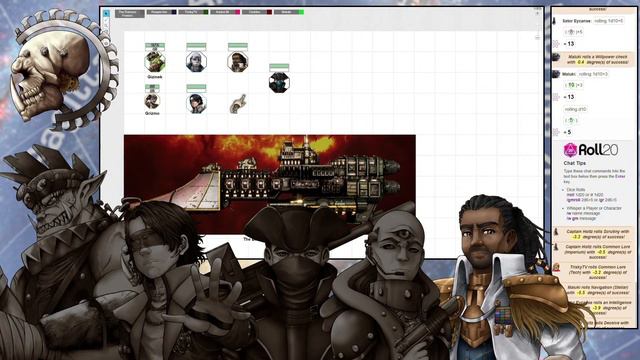Image resolution: width=640 pixels, height=360 pixels.
Task: Click the dark green player color swatch
Action: click(x=206, y=12)
